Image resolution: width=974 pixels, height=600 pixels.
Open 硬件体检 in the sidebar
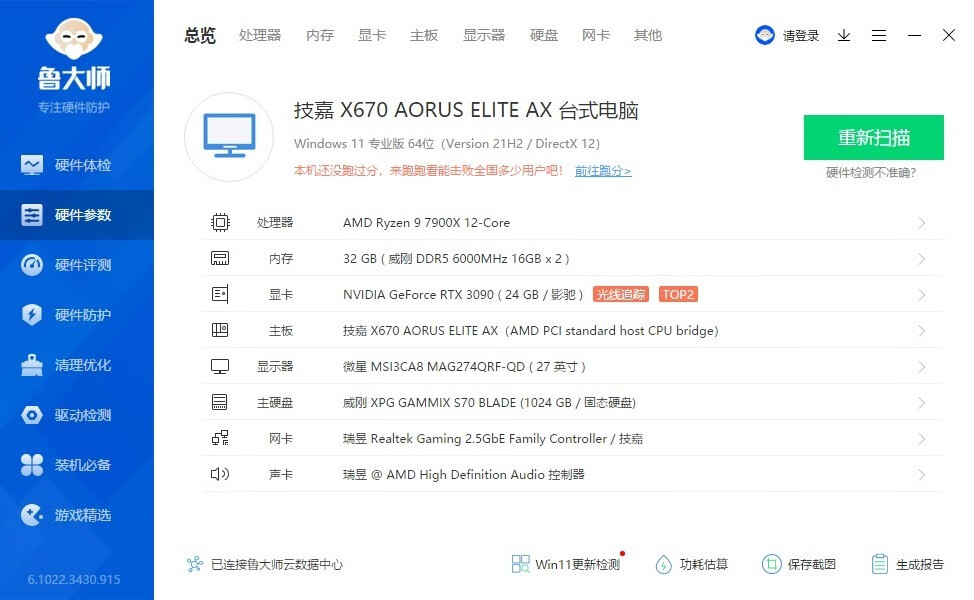(77, 165)
